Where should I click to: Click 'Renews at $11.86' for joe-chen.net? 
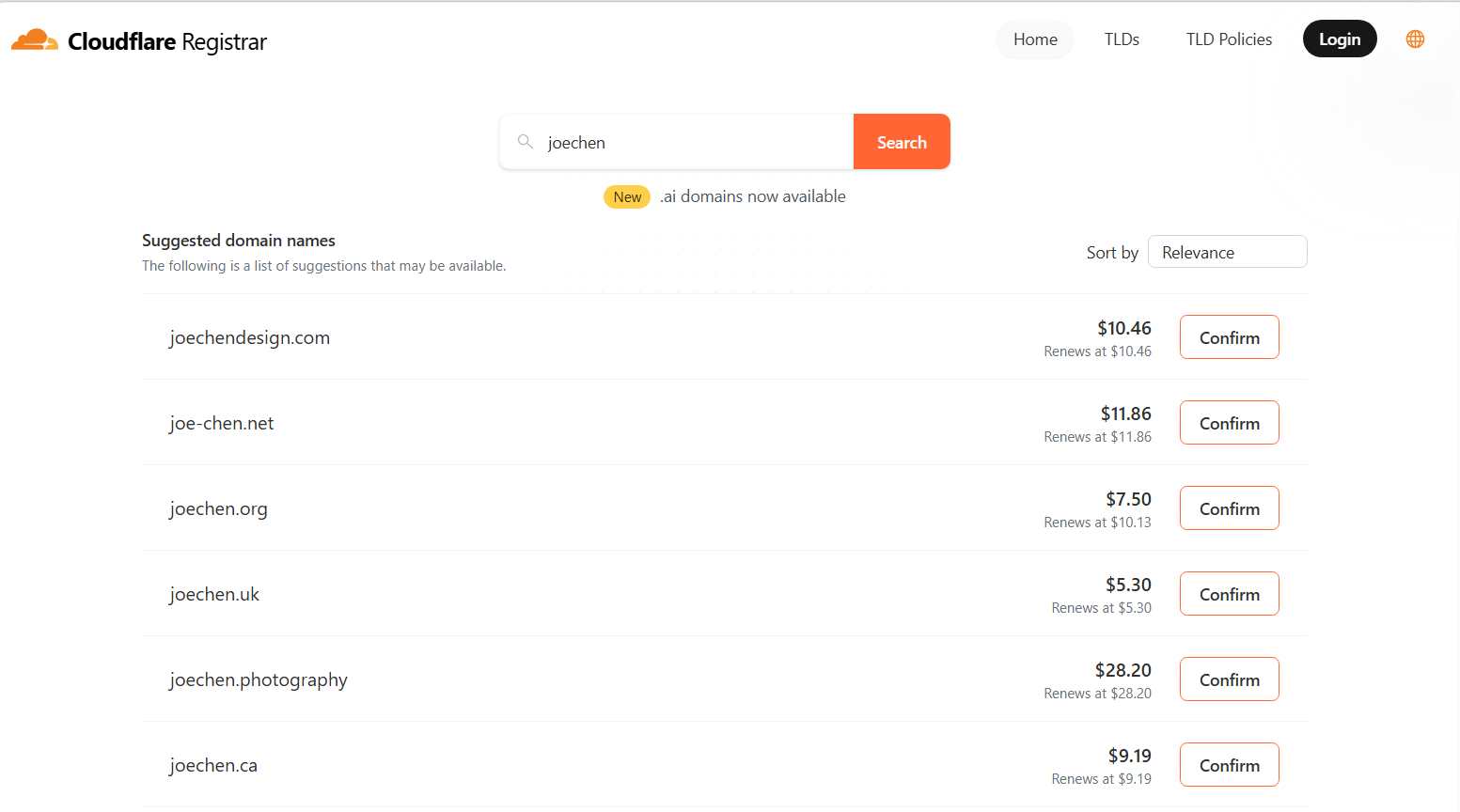1097,437
